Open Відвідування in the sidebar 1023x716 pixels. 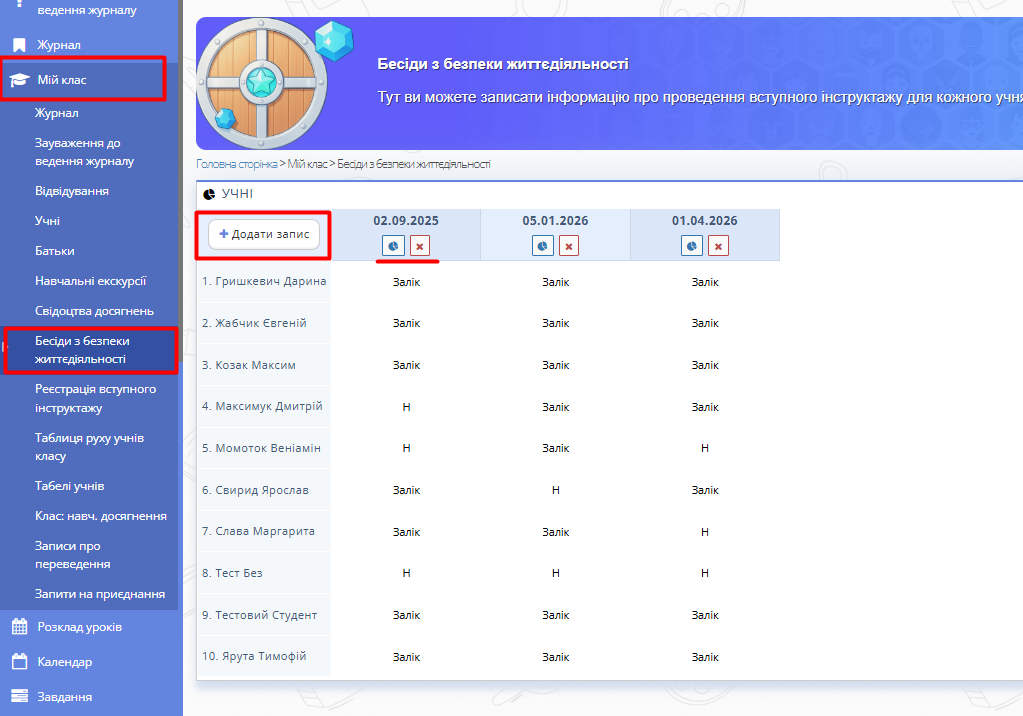[x=72, y=191]
